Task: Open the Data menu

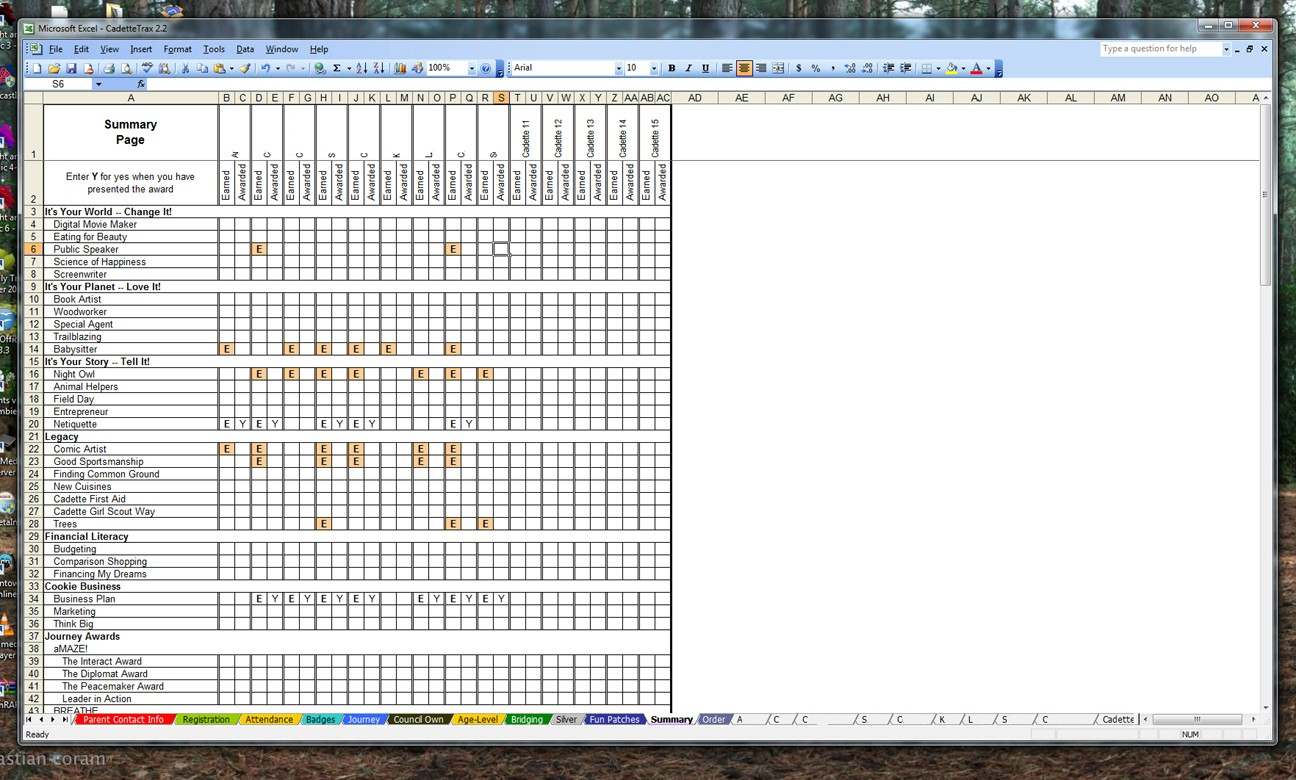Action: tap(245, 49)
